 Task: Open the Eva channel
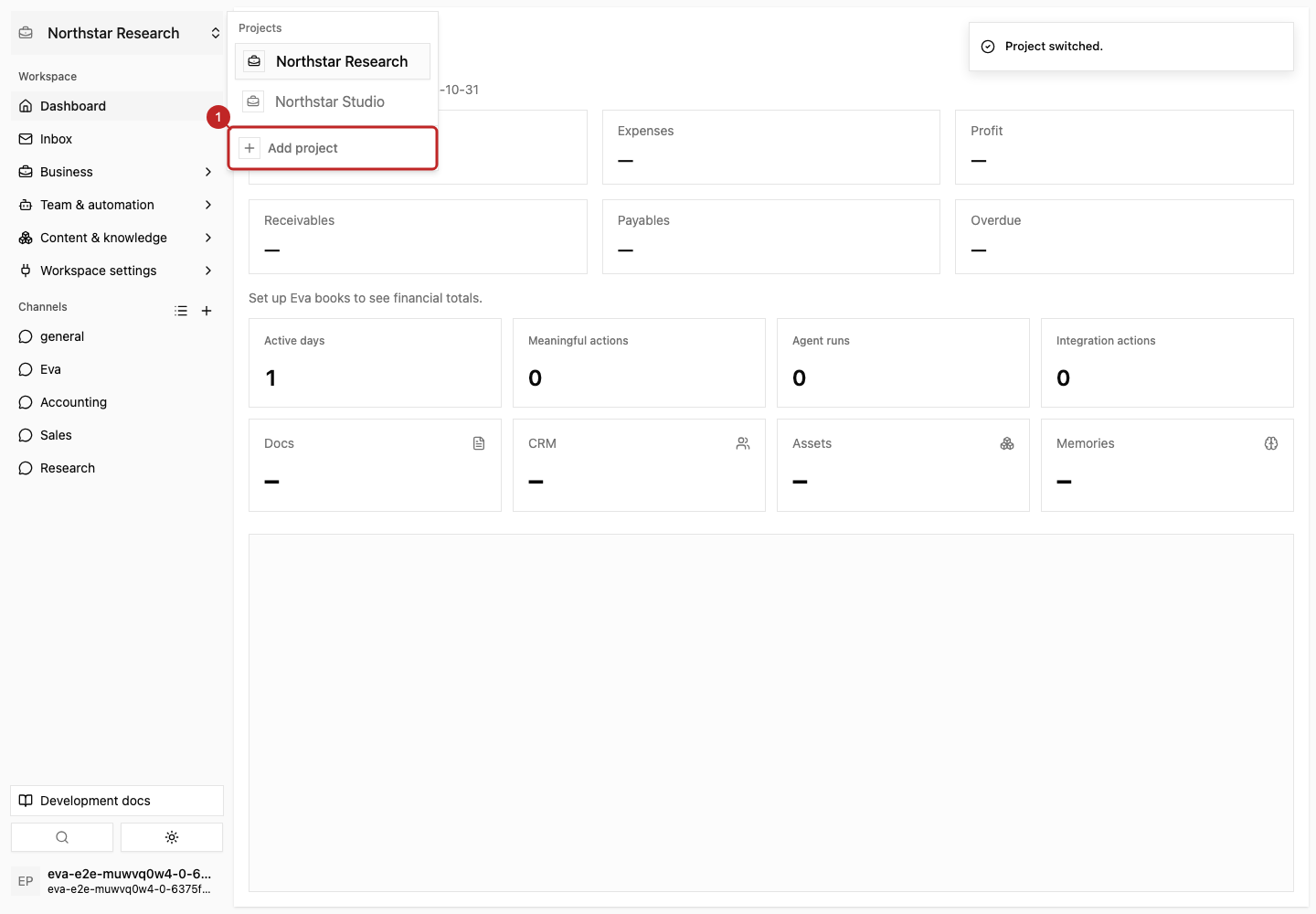pos(117,369)
